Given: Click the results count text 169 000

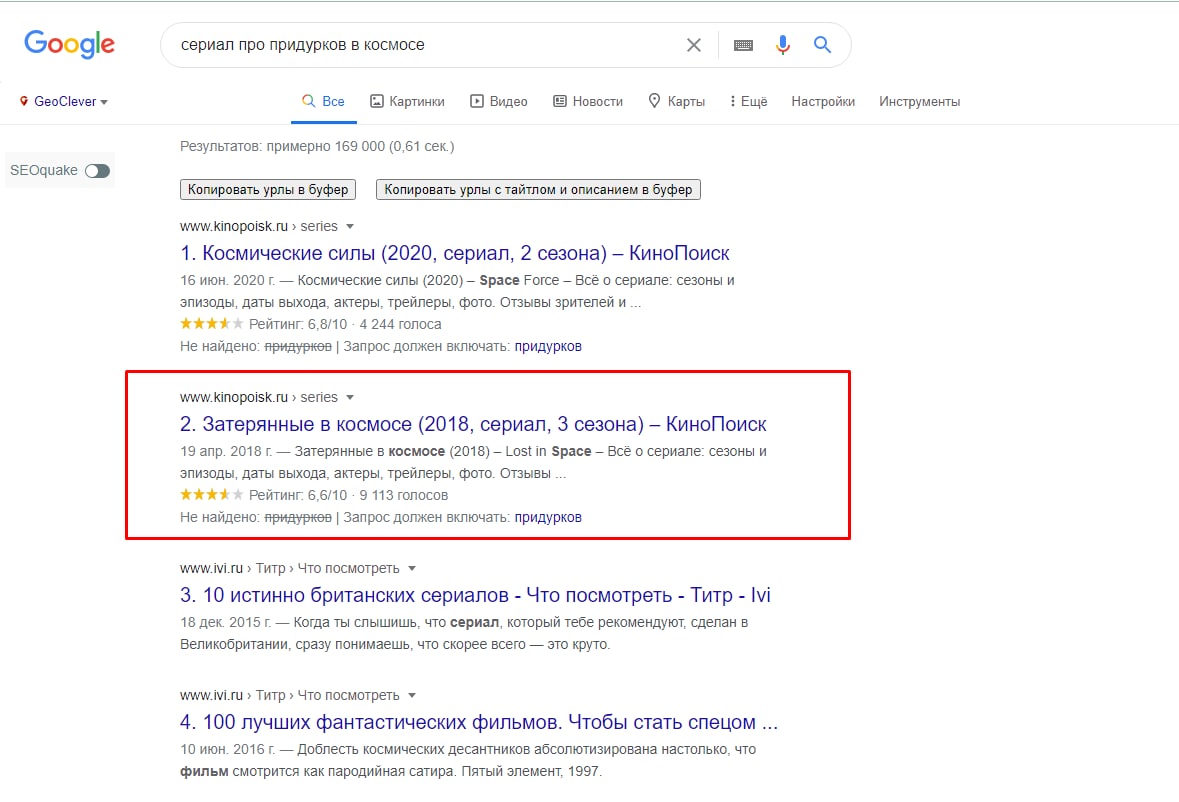Looking at the screenshot, I should click(317, 147).
